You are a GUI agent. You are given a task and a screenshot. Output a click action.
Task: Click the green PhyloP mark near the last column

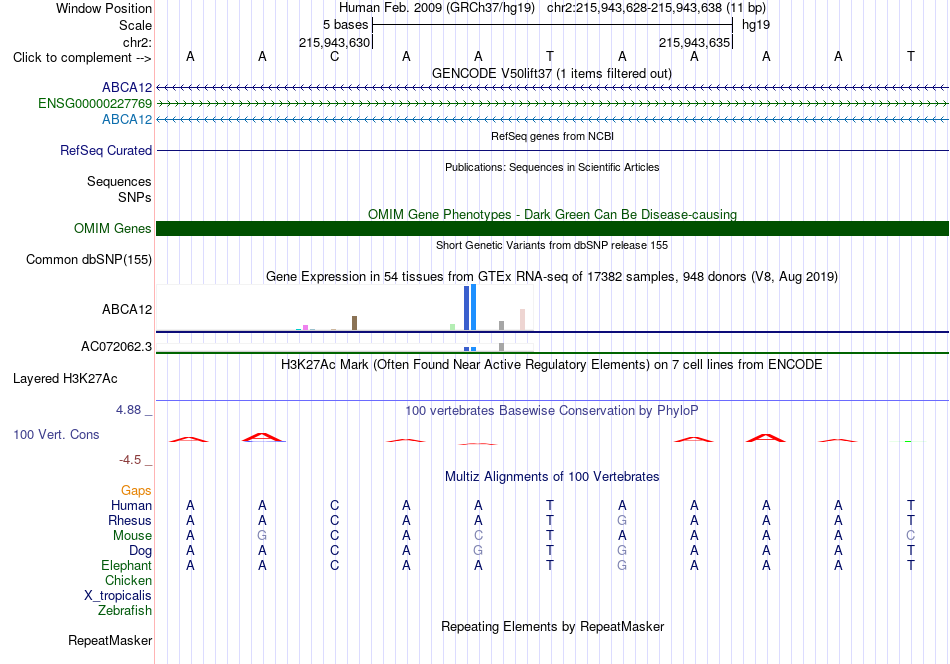pos(908,441)
